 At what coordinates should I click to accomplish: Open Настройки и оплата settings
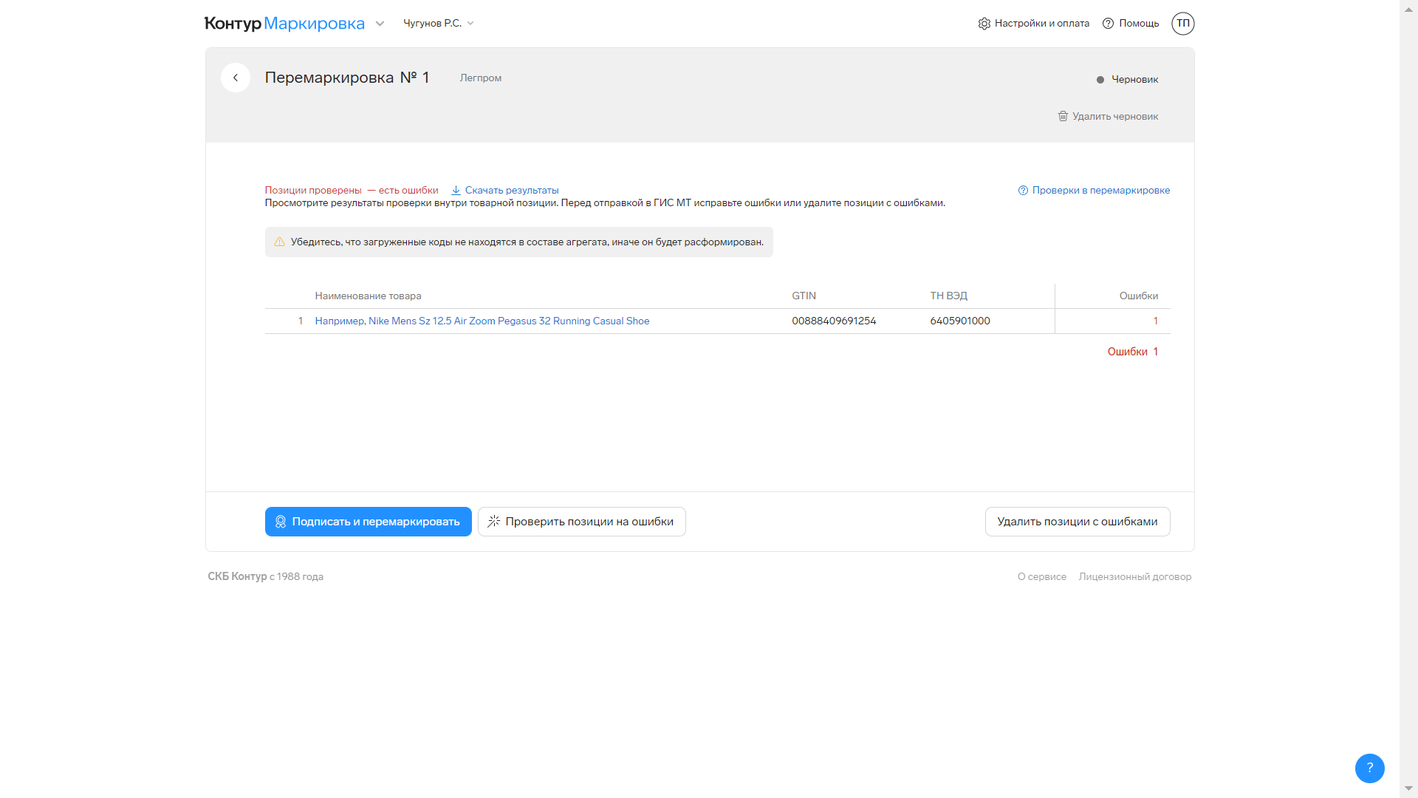1033,23
